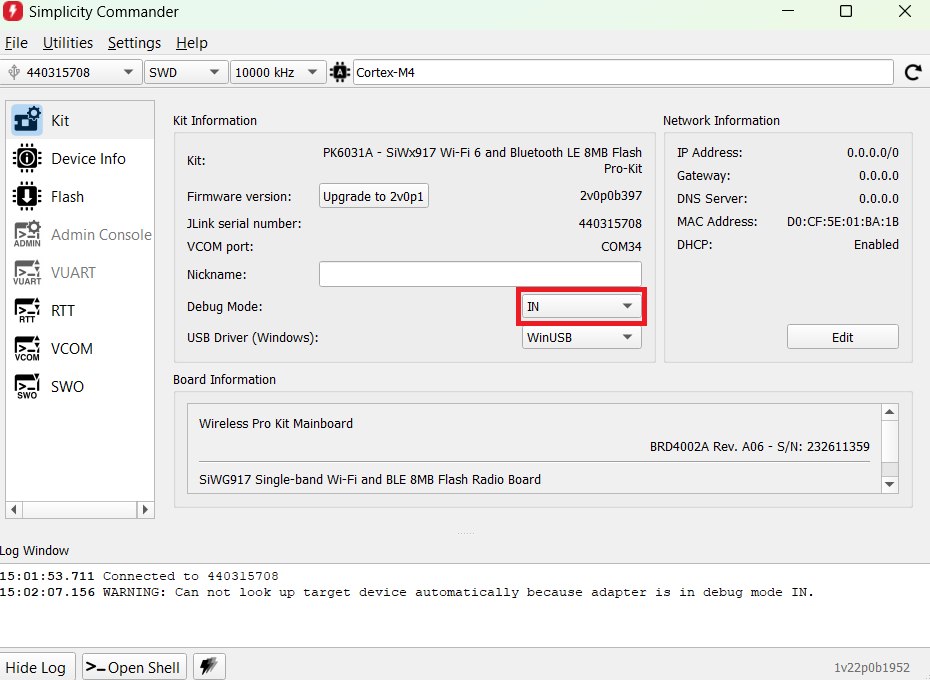This screenshot has width=930, height=680.
Task: Click the target device icon beside Cortex-M4
Action: click(339, 71)
